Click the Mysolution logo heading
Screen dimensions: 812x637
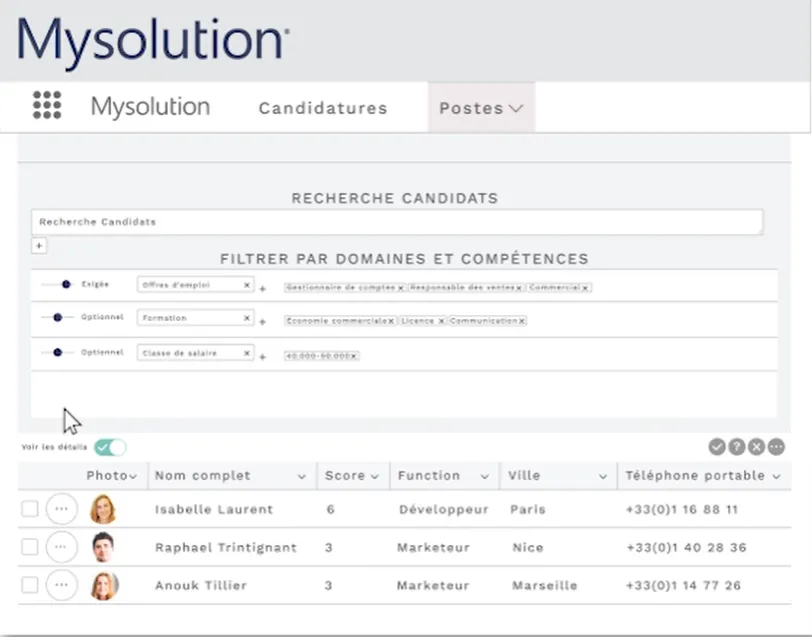tap(150, 42)
